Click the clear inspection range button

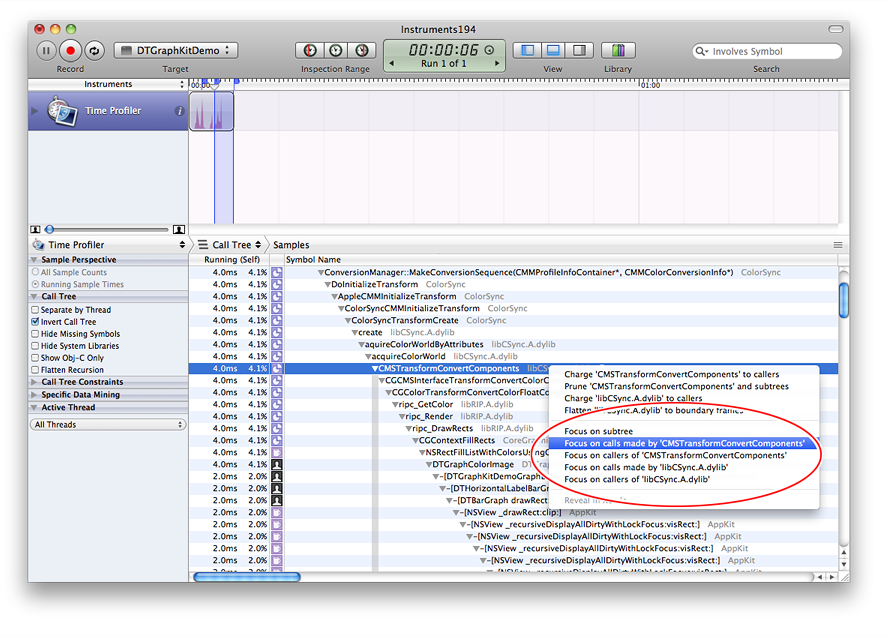[x=335, y=50]
